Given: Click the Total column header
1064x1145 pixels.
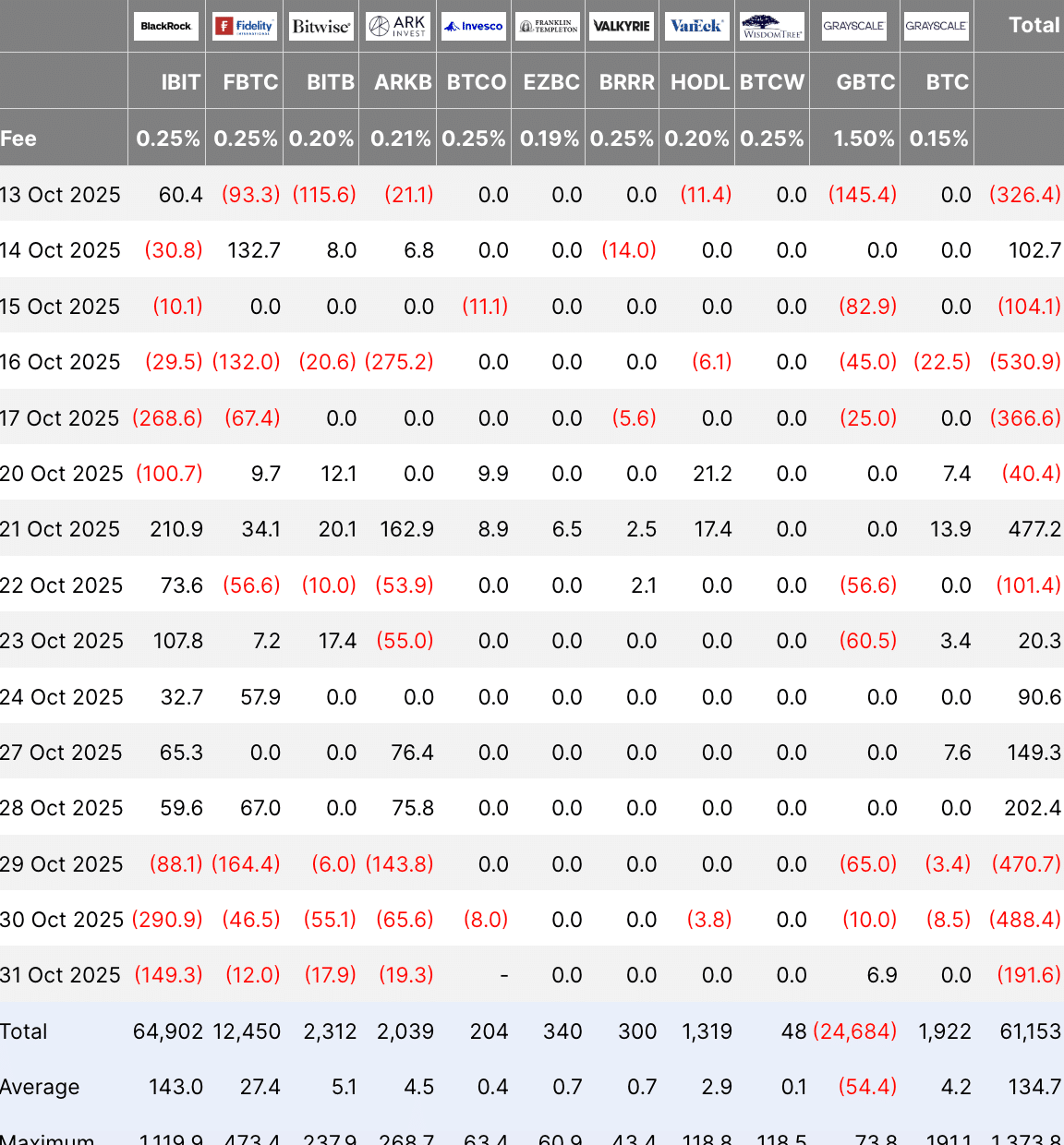Looking at the screenshot, I should 1034,26.
